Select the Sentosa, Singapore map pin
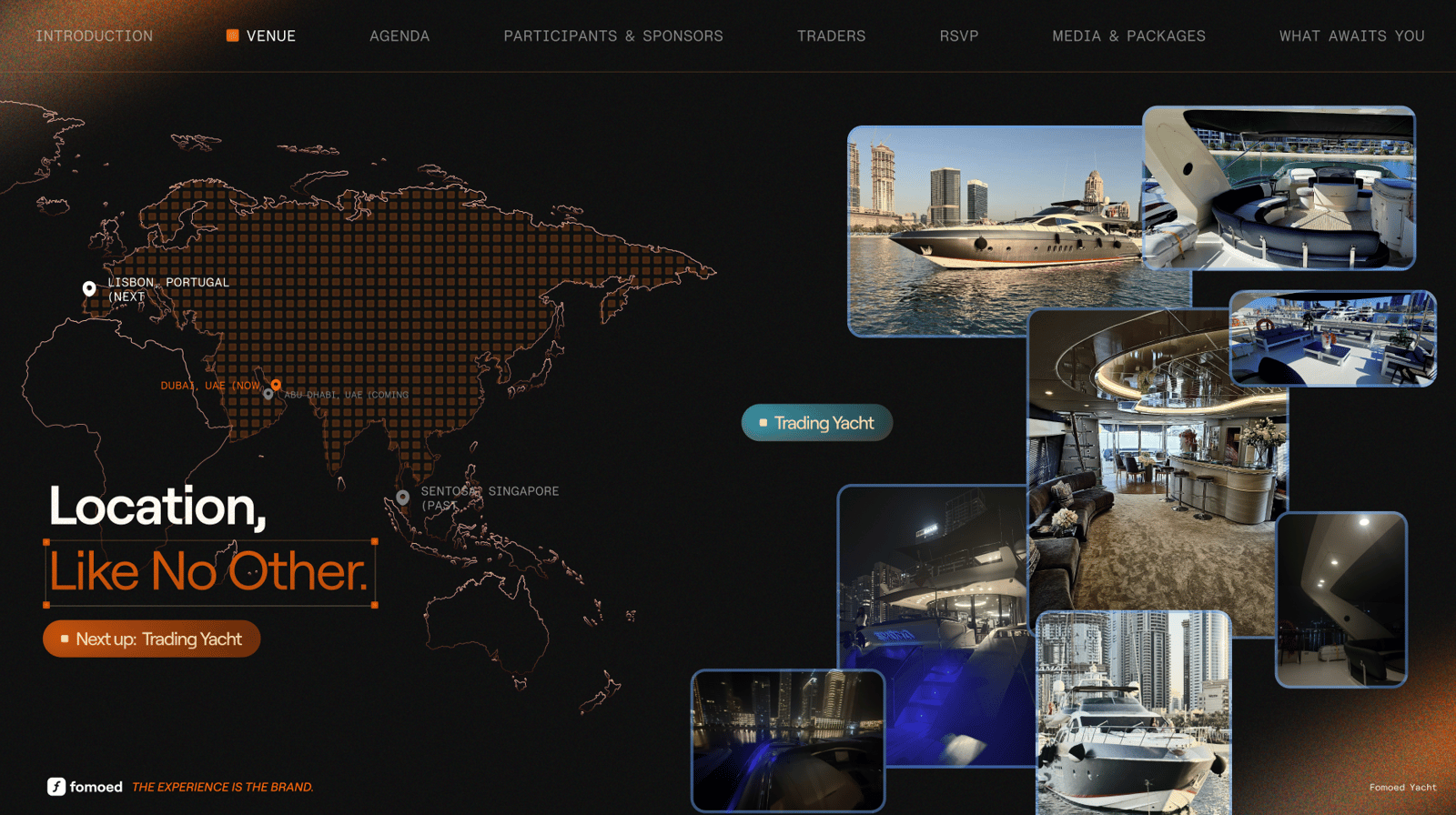The width and height of the screenshot is (1456, 815). [x=403, y=498]
